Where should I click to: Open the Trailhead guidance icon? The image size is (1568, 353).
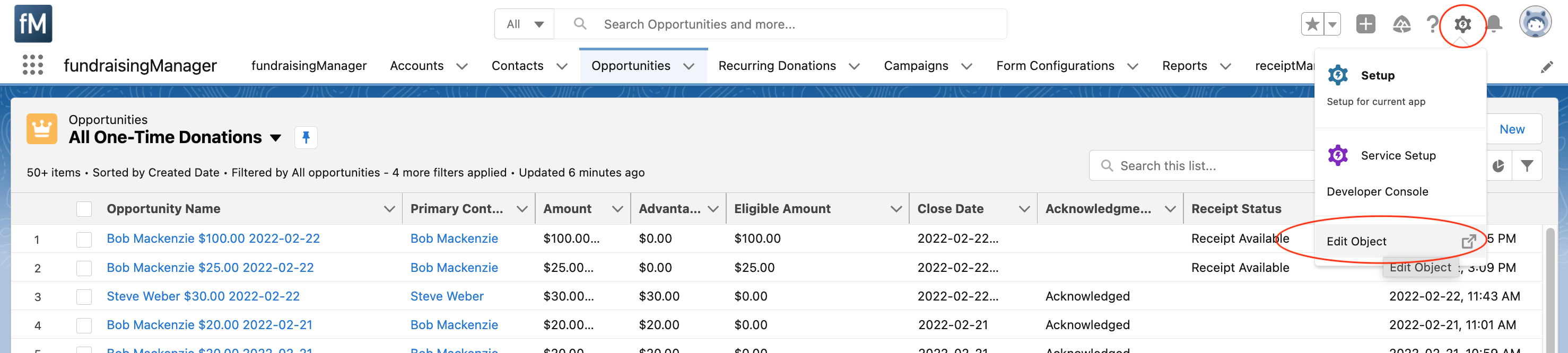(1401, 24)
